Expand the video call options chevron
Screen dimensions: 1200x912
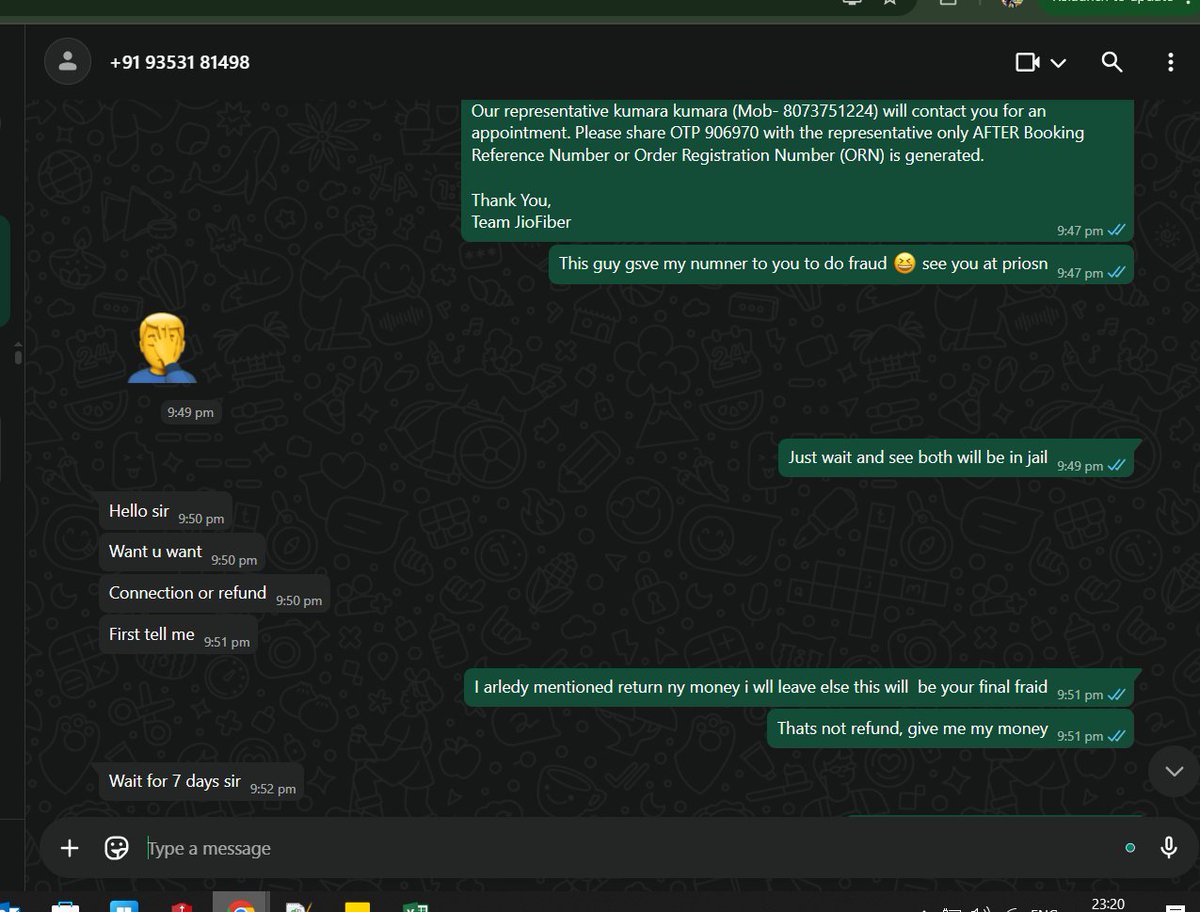[x=1059, y=62]
